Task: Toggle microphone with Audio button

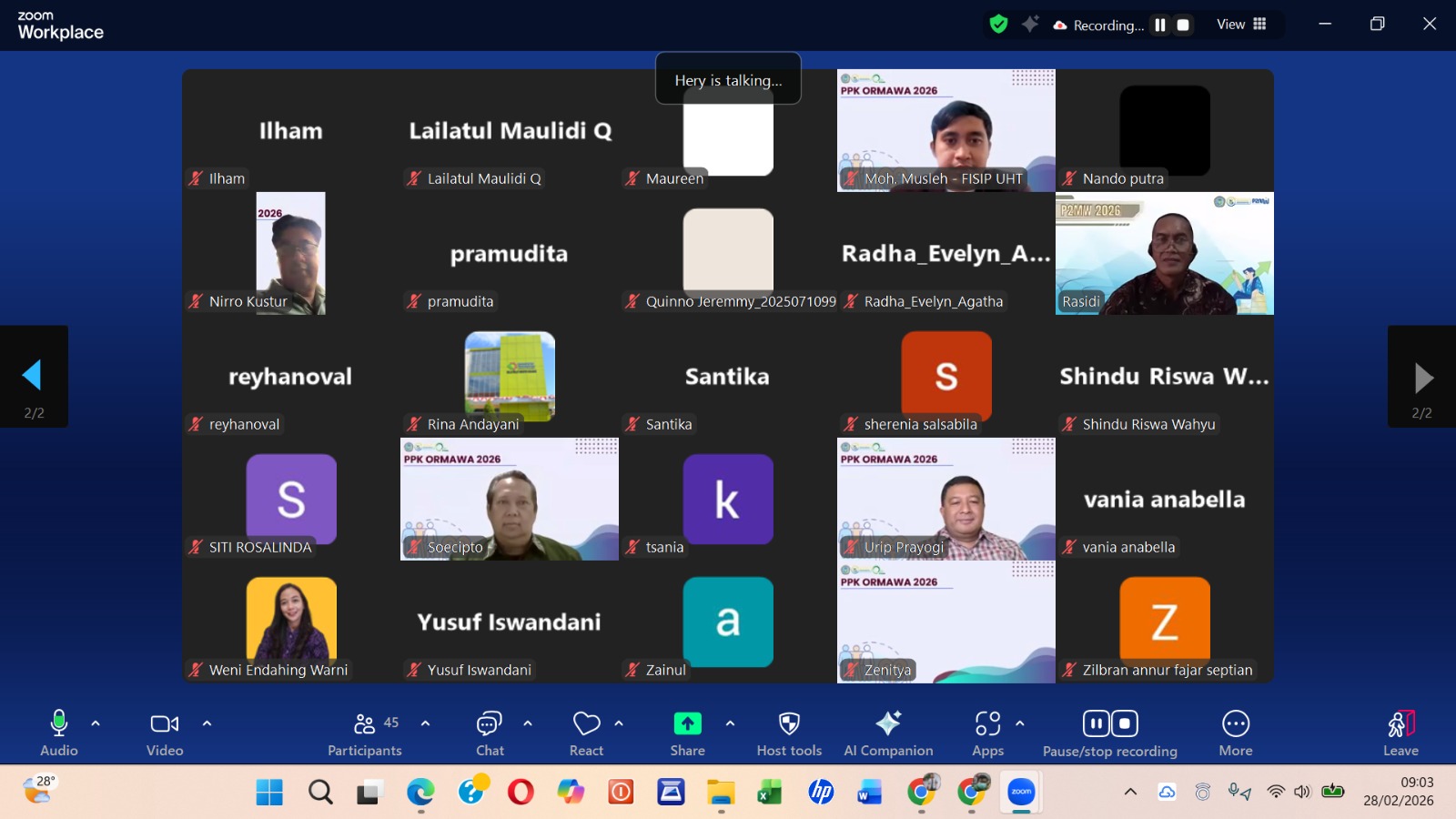Action: (59, 732)
